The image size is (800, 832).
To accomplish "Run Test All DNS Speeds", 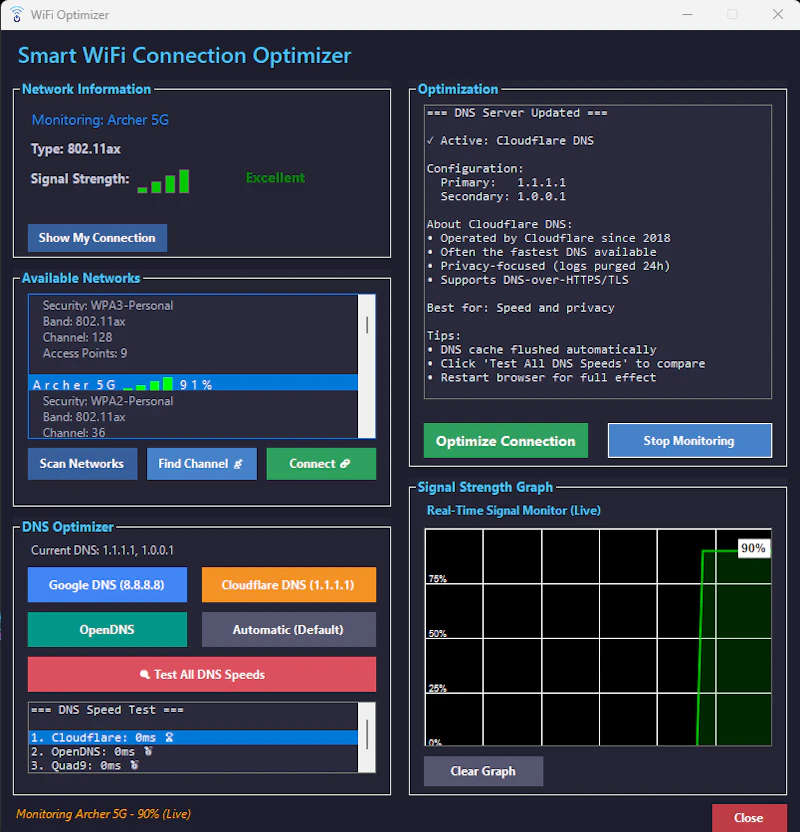I will pos(202,674).
